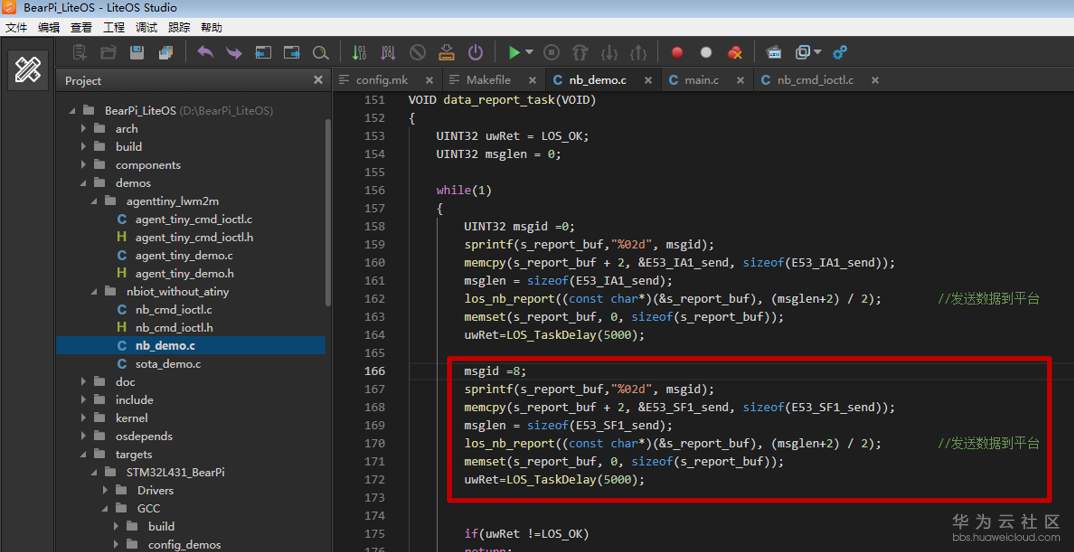Screen dimensions: 1074x552
Task: Click the orange burn/download icon
Action: tap(447, 53)
